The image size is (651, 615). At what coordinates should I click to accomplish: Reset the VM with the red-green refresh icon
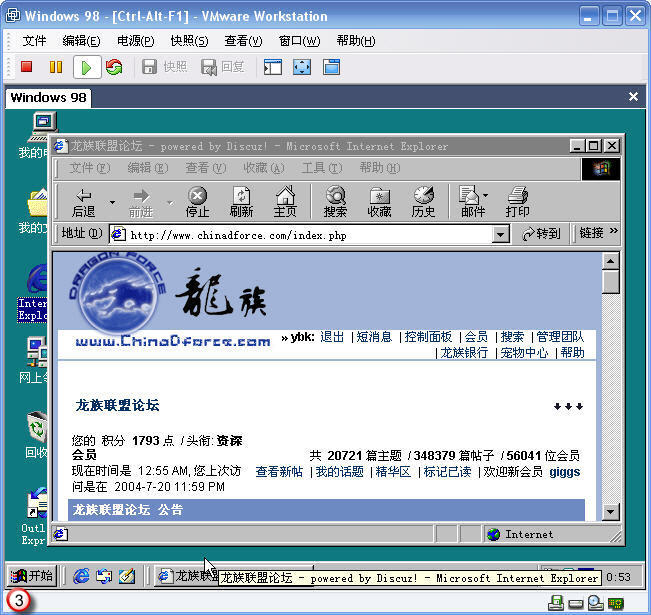[114, 66]
